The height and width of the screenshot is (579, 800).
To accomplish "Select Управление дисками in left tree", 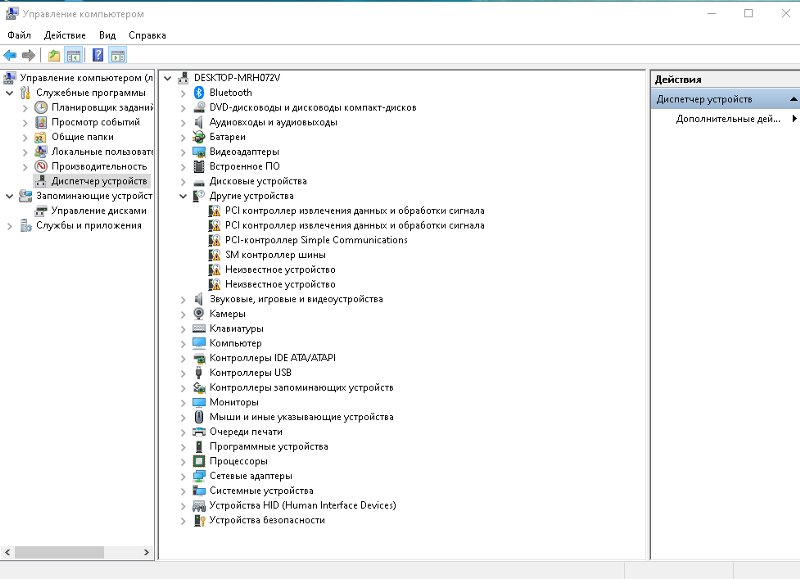I will pyautogui.click(x=98, y=211).
